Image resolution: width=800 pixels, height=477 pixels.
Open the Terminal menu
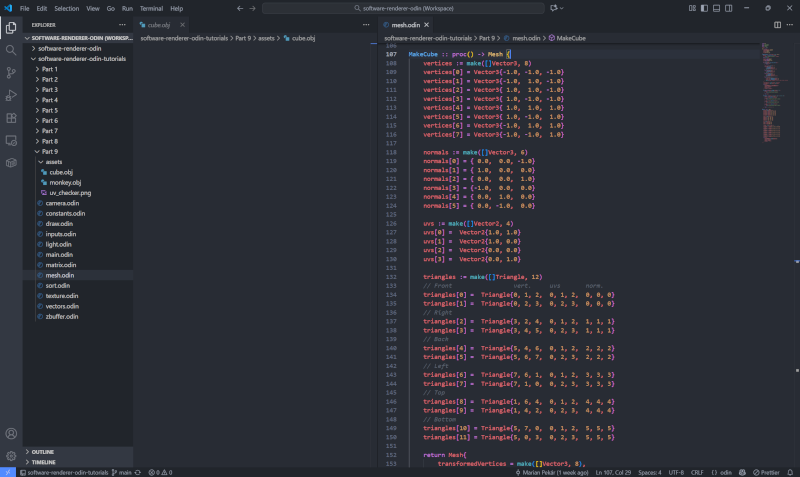pyautogui.click(x=152, y=8)
